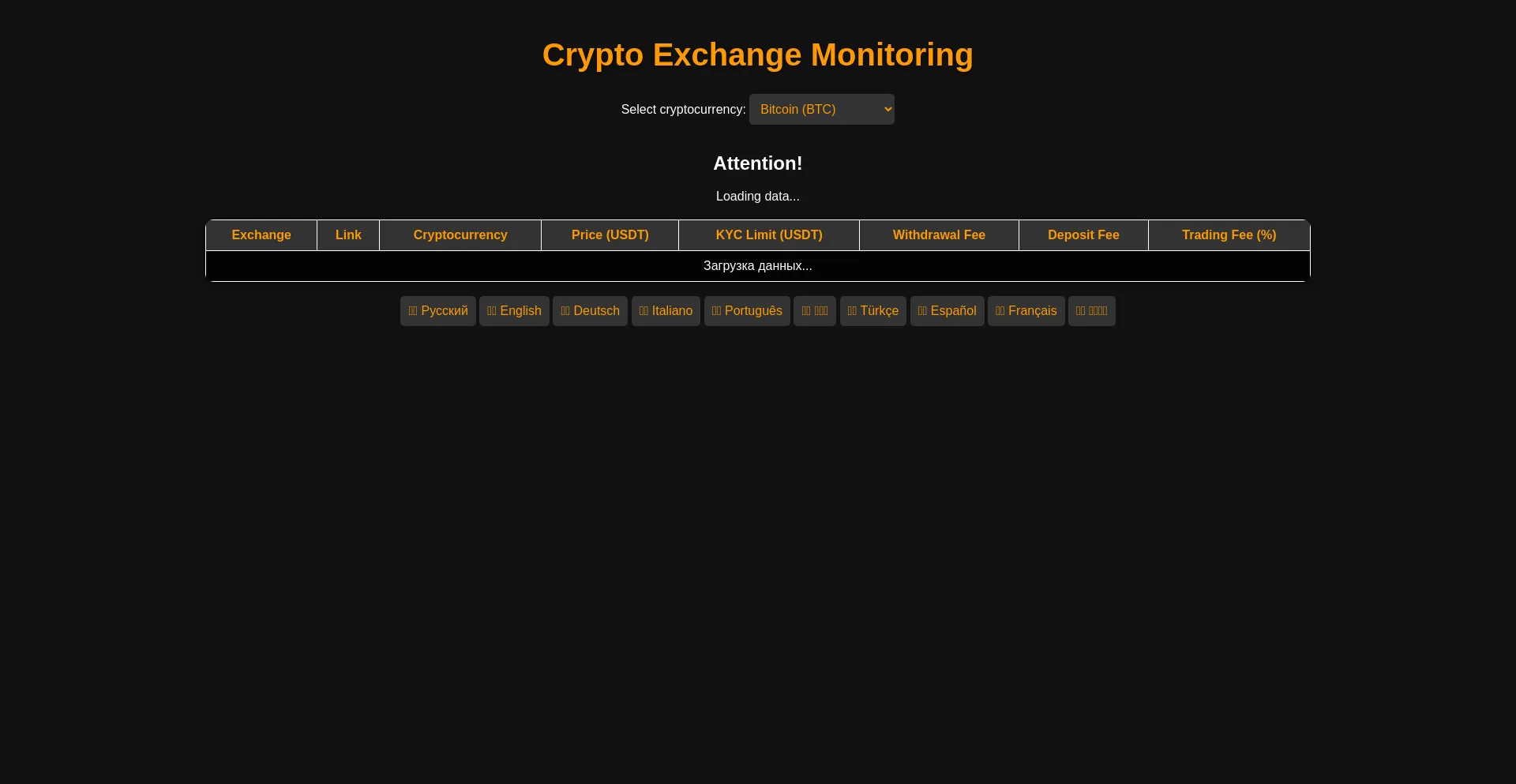Screen dimensions: 1516x784
Task: Click the Price (USDT) column header
Action: (x=610, y=234)
